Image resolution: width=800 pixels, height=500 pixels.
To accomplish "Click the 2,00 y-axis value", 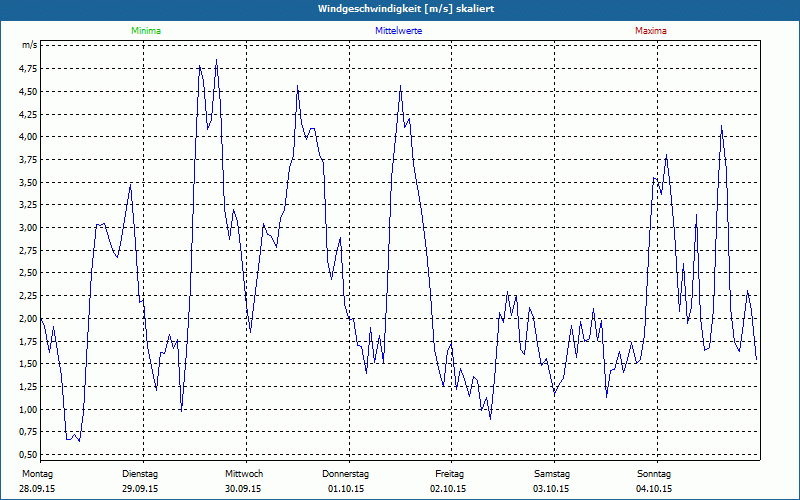I will [29, 319].
